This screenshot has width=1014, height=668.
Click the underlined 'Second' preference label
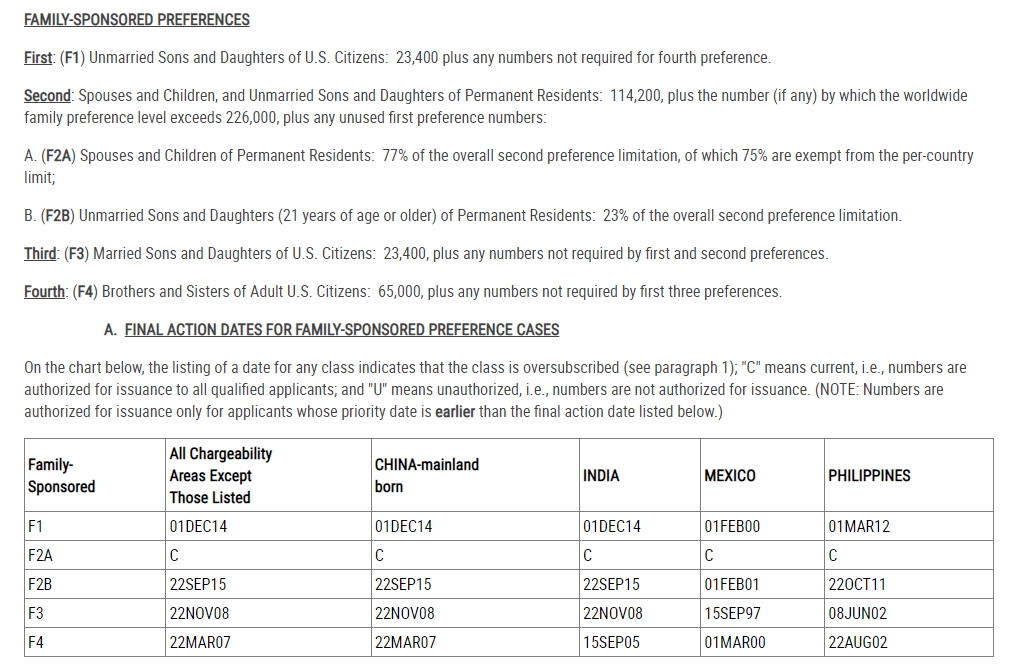47,96
